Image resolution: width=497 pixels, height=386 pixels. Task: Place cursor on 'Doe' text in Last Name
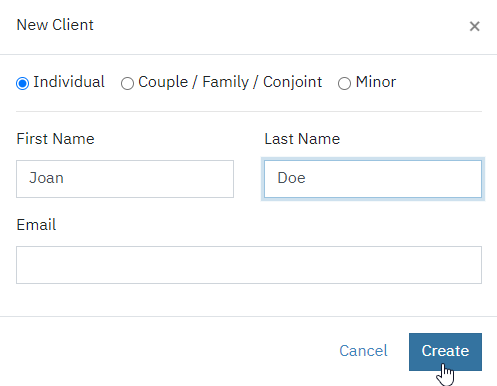[292, 178]
